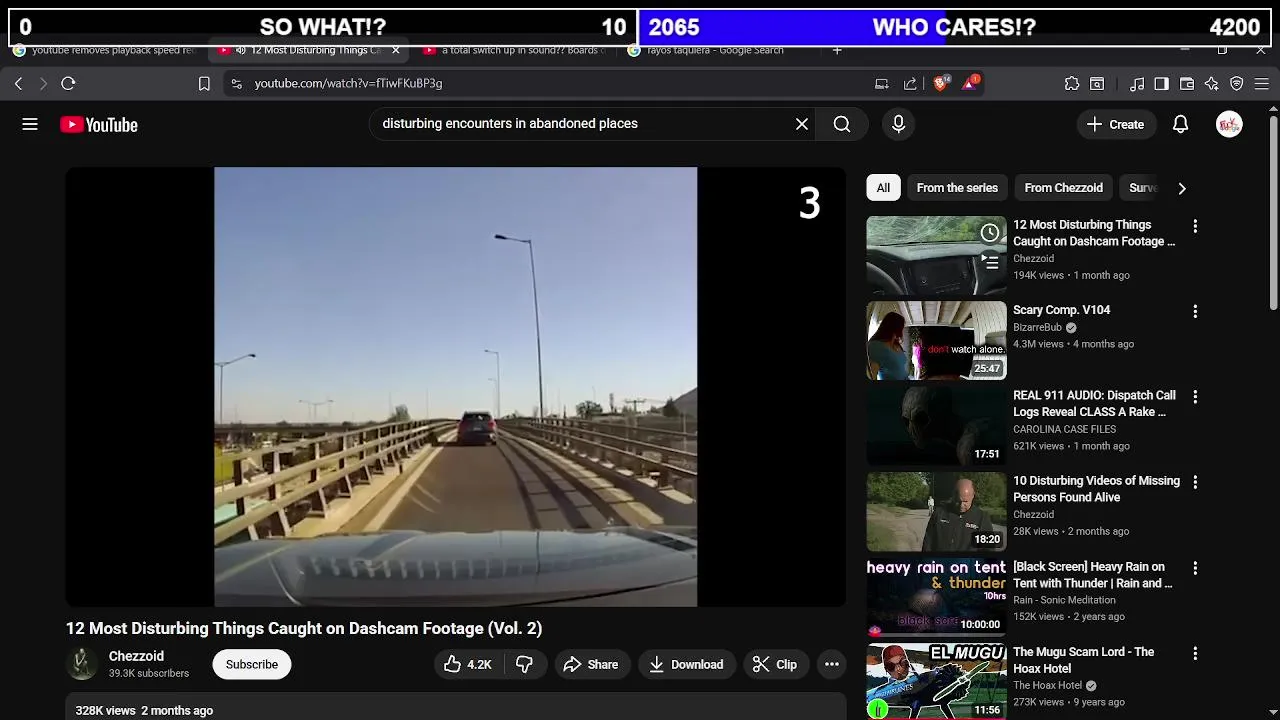Reload the page

tap(68, 84)
